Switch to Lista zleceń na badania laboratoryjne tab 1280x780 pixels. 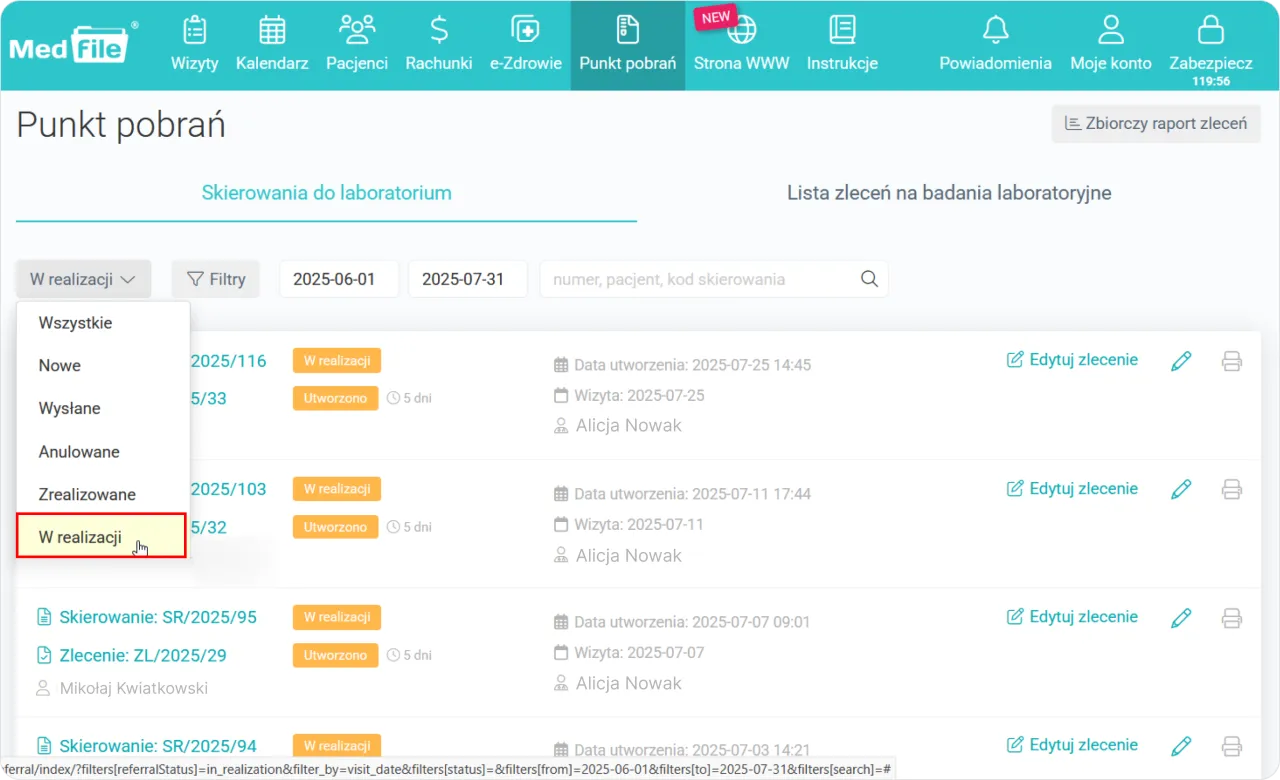(948, 193)
